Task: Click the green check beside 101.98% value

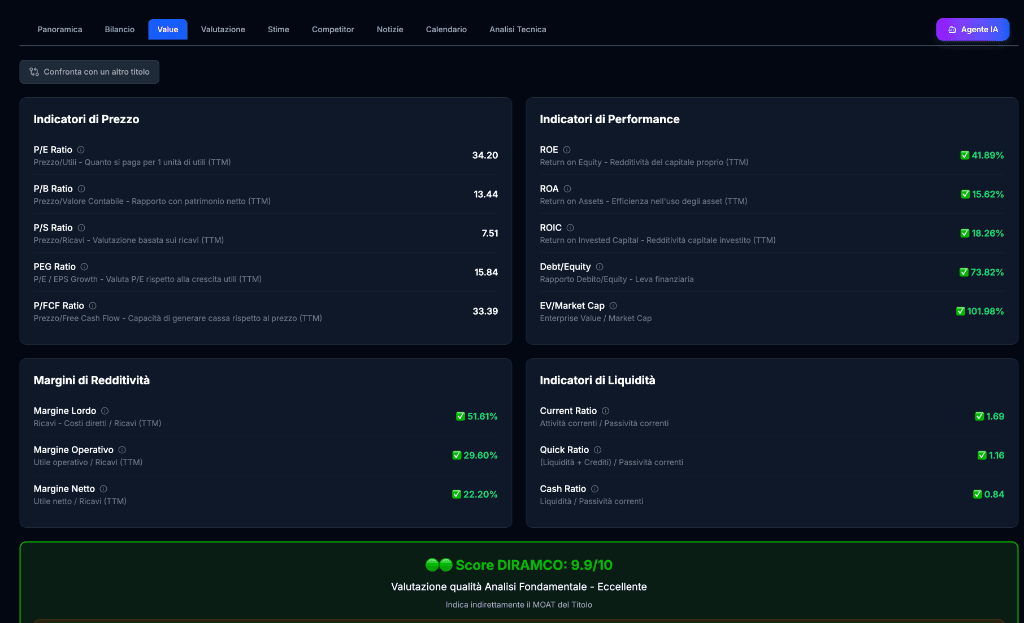Action: click(960, 312)
